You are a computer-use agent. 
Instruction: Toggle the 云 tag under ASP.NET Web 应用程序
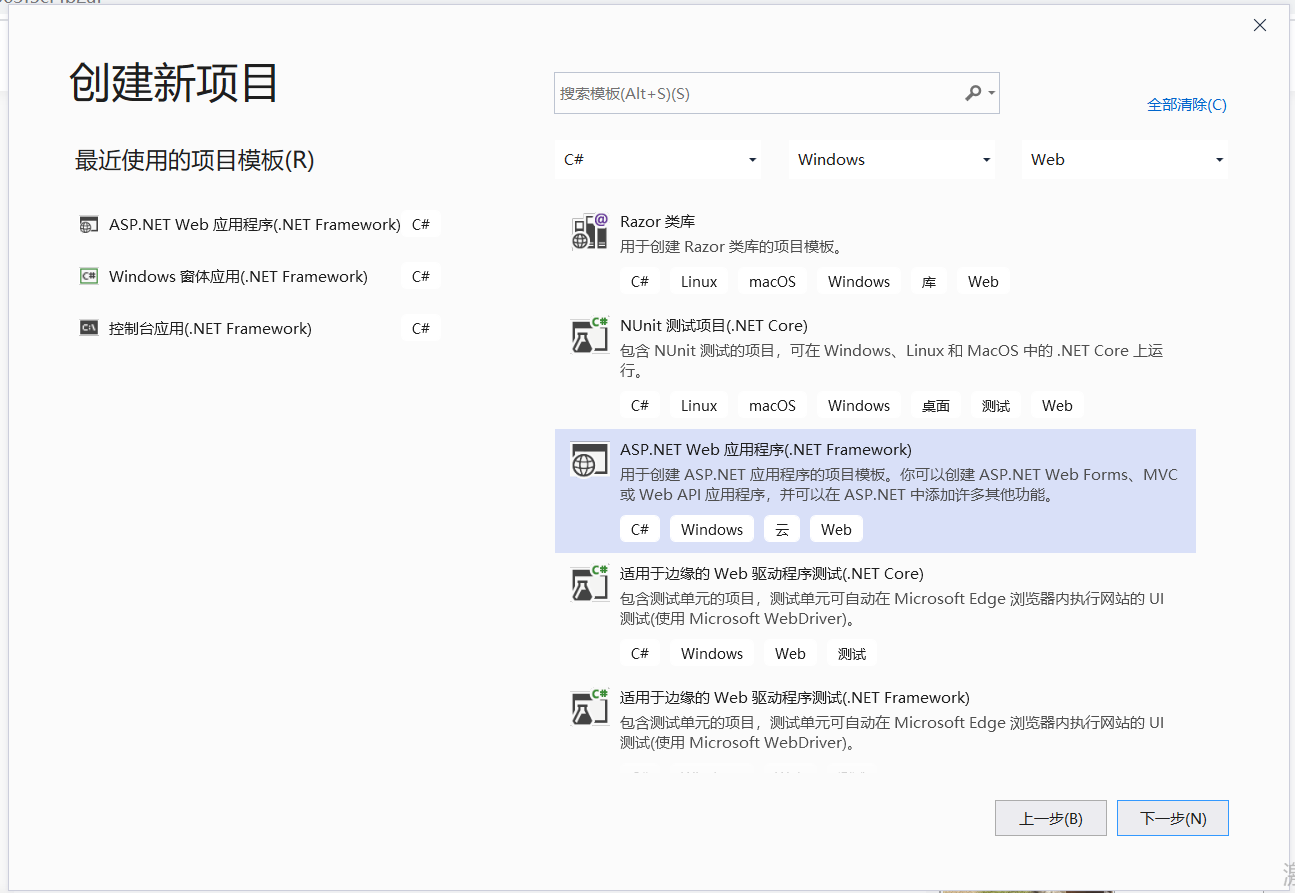[781, 528]
